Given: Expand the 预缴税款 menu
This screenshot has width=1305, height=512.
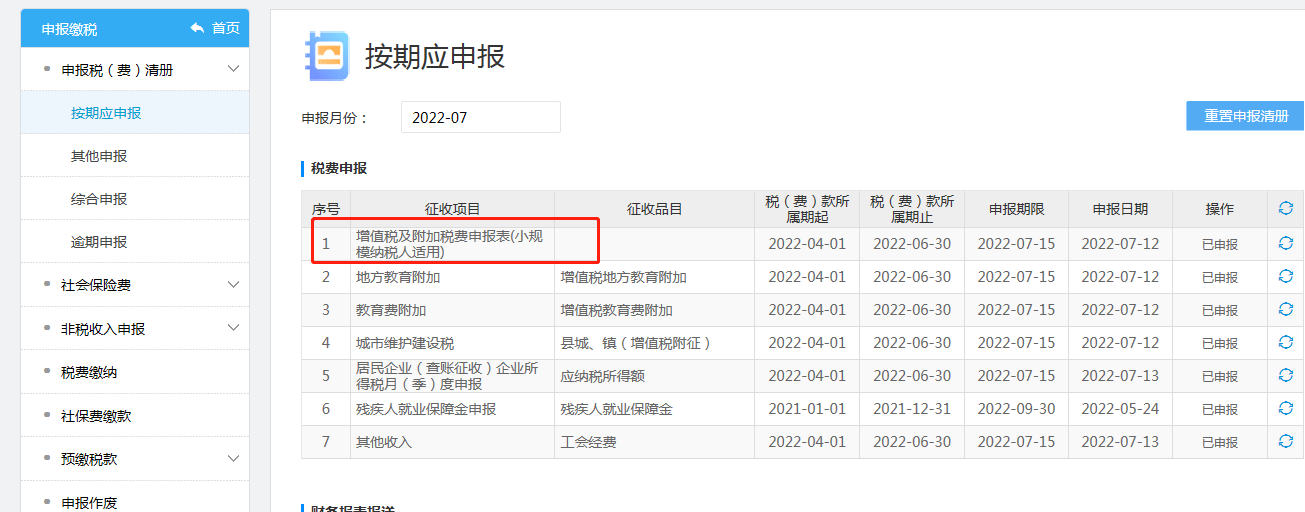Looking at the screenshot, I should pyautogui.click(x=233, y=459).
